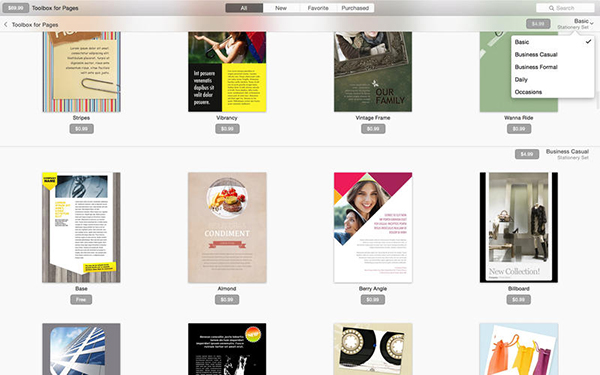Buy Basic stationery set for $4.99
Screen dimensions: 600x375
[x=538, y=24]
